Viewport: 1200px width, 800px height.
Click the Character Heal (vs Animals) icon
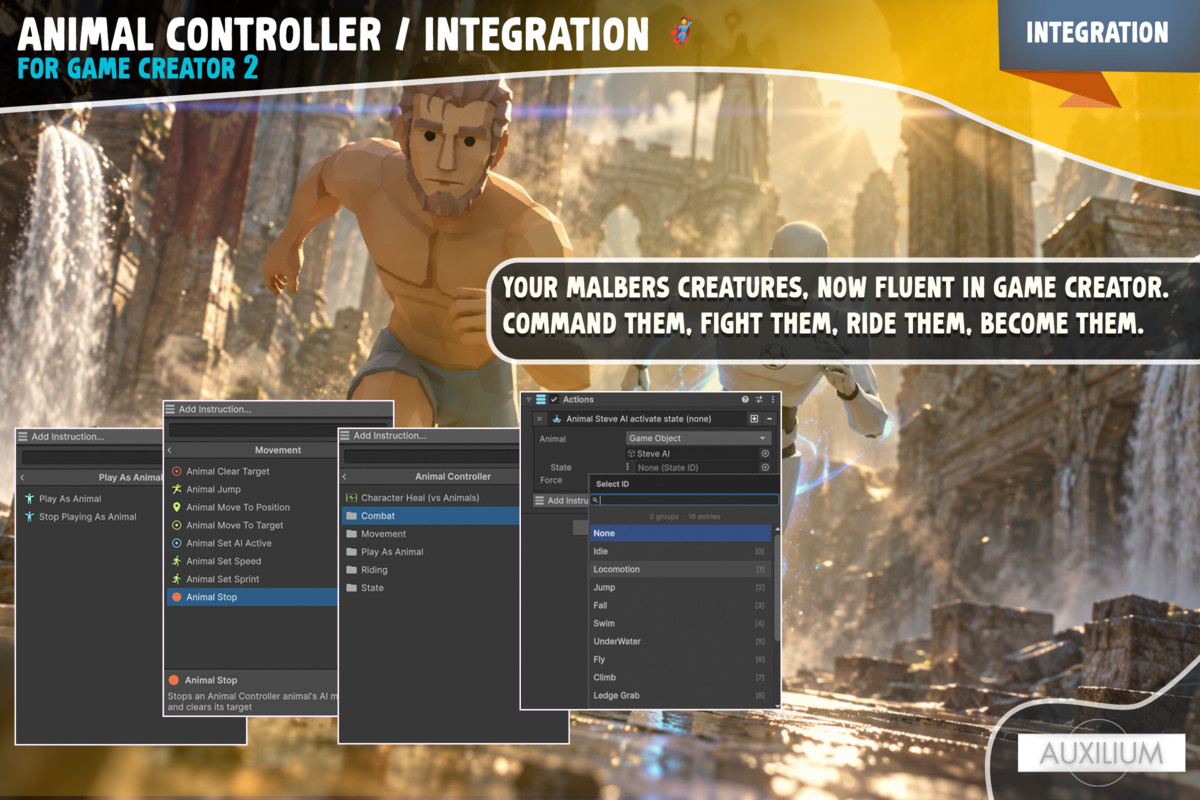351,497
